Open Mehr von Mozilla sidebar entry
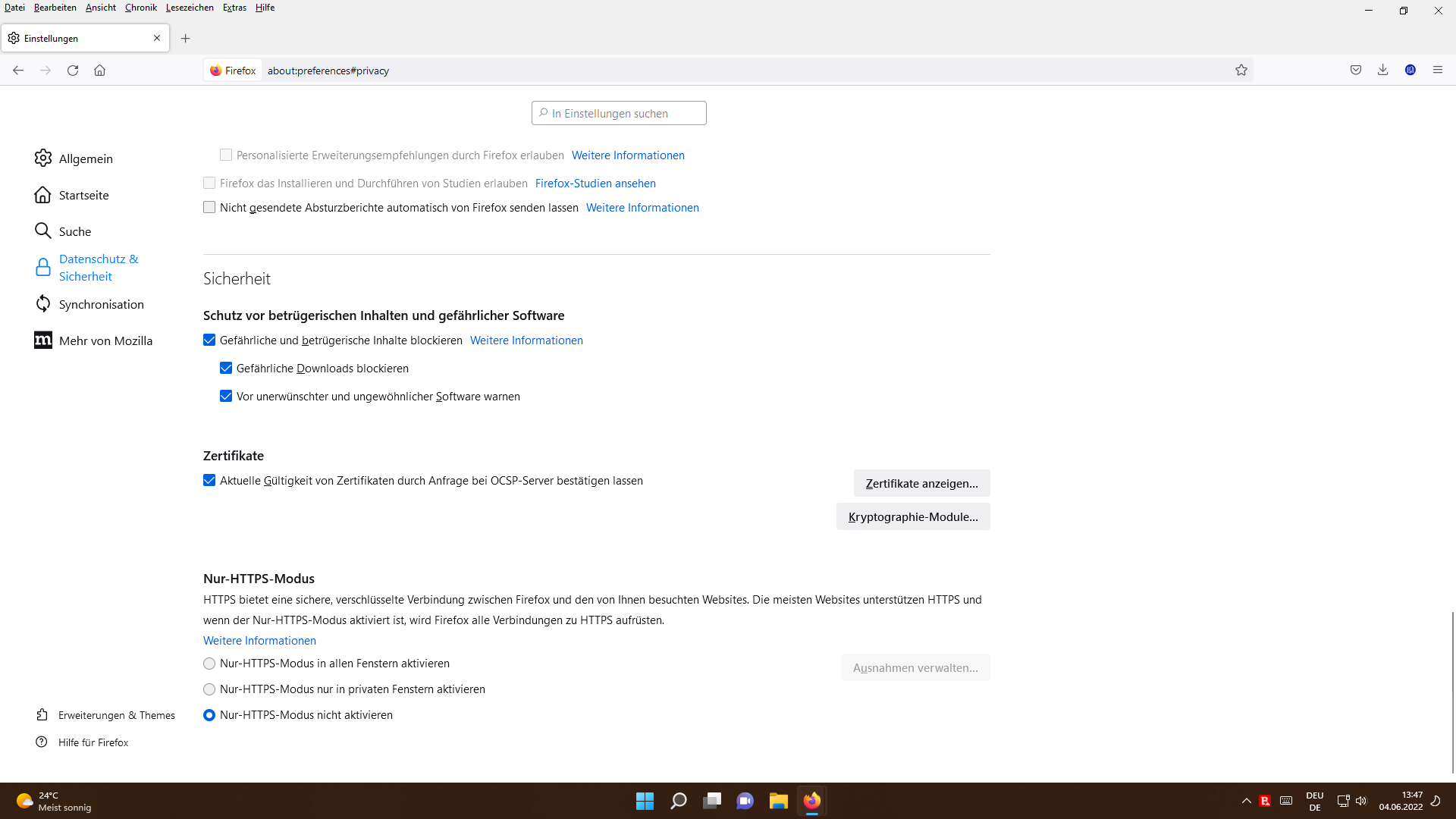1456x819 pixels. 105,340
